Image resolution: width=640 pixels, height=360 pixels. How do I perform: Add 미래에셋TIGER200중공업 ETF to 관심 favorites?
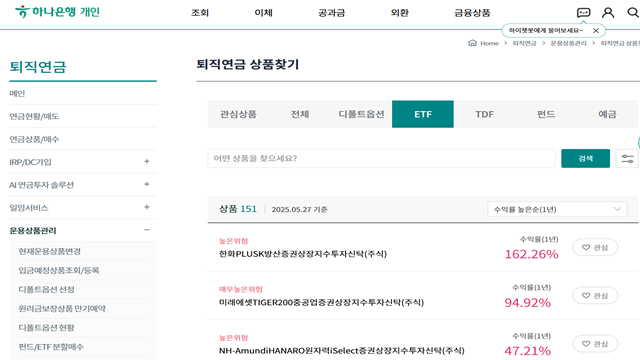pos(595,296)
